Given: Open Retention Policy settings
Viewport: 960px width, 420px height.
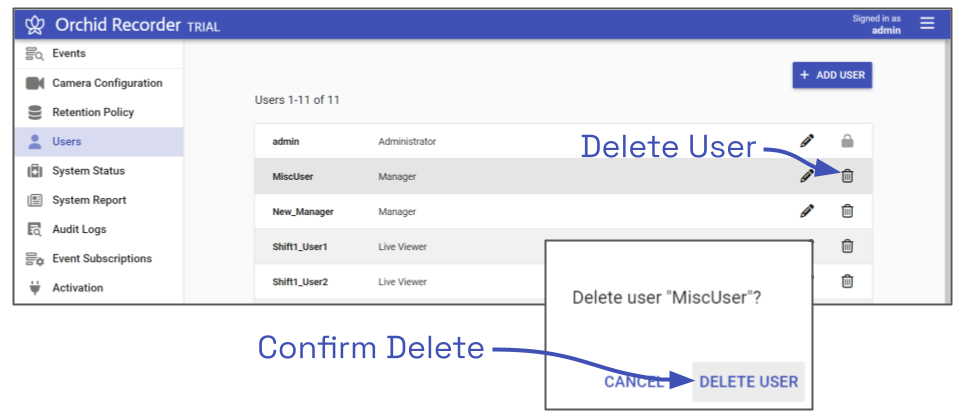Looking at the screenshot, I should click(x=92, y=112).
